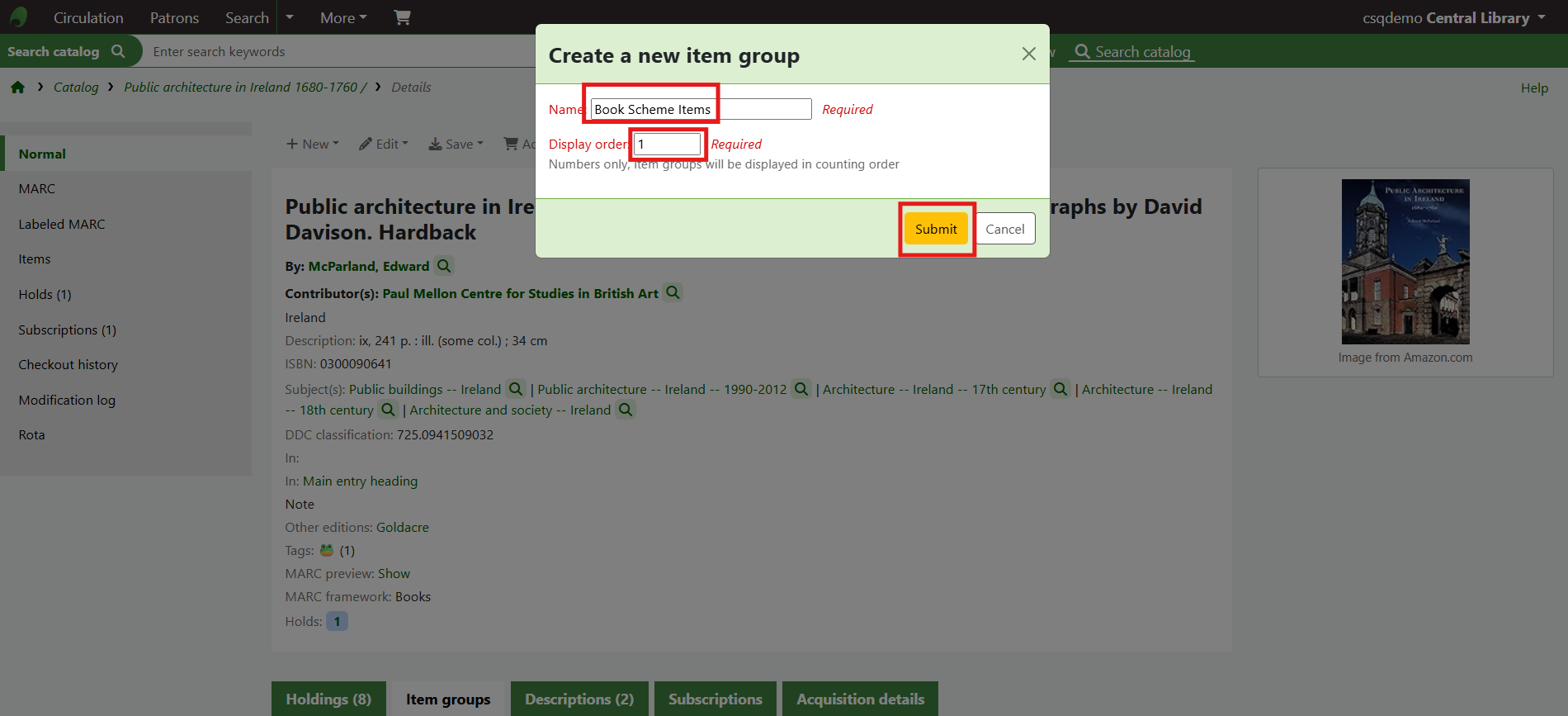Click the Koha logo icon

[x=18, y=17]
